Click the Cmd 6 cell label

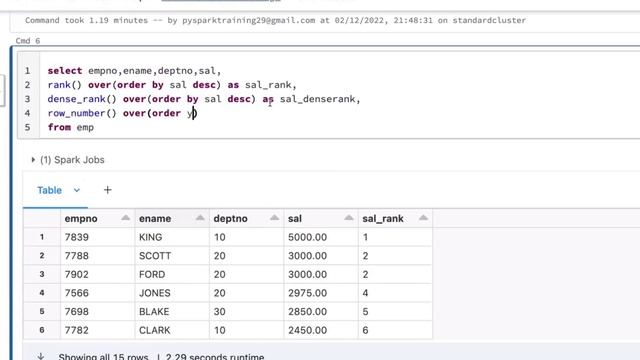(x=28, y=41)
